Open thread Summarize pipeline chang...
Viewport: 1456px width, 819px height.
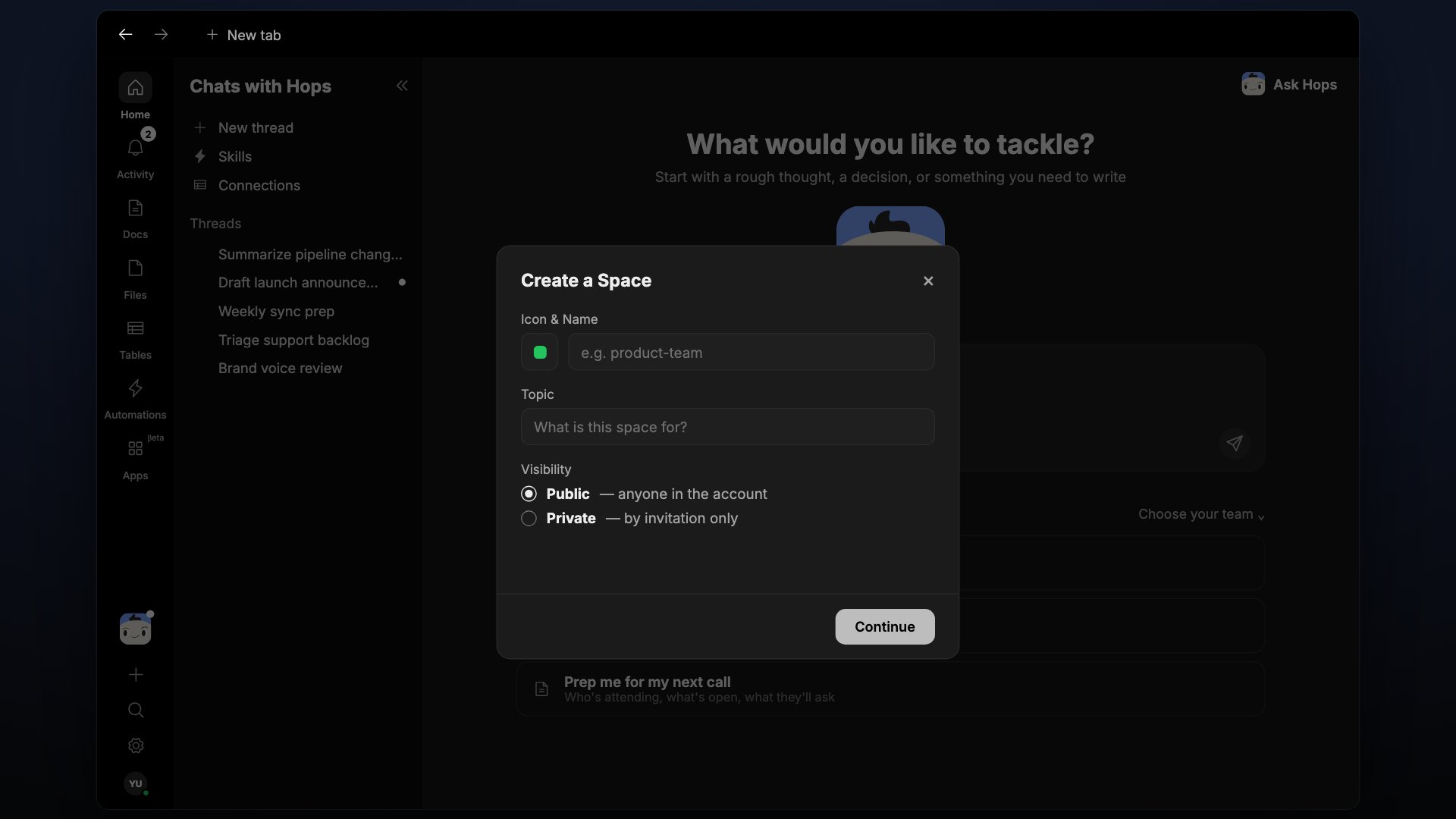point(310,255)
